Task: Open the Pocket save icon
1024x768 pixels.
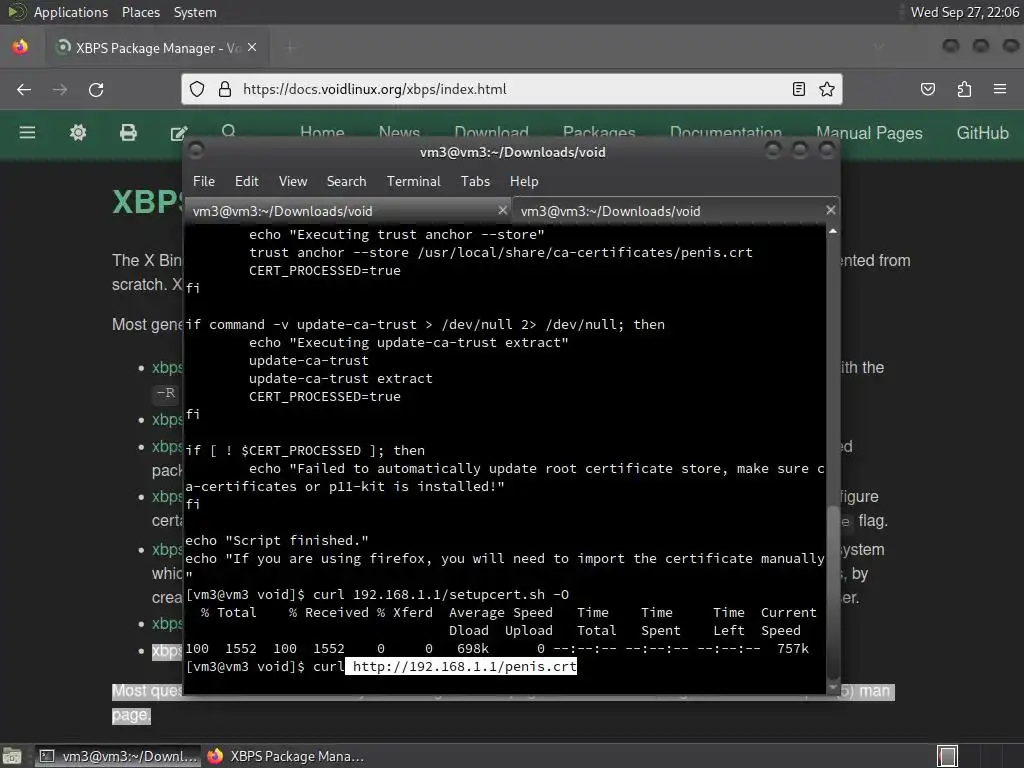Action: click(x=928, y=89)
